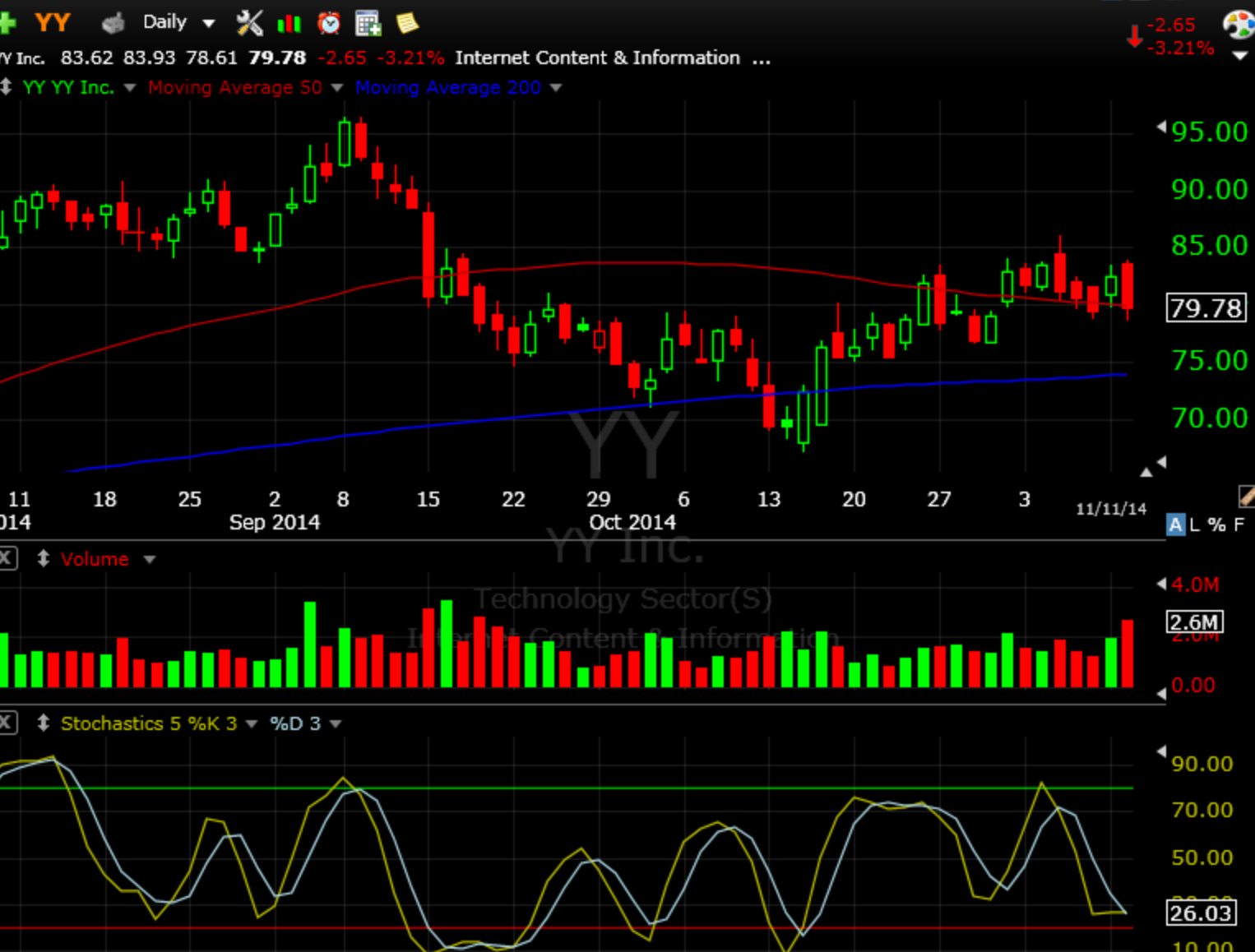Click the up-down arrow beside Stochastics
The height and width of the screenshot is (952, 1255).
pyautogui.click(x=44, y=723)
